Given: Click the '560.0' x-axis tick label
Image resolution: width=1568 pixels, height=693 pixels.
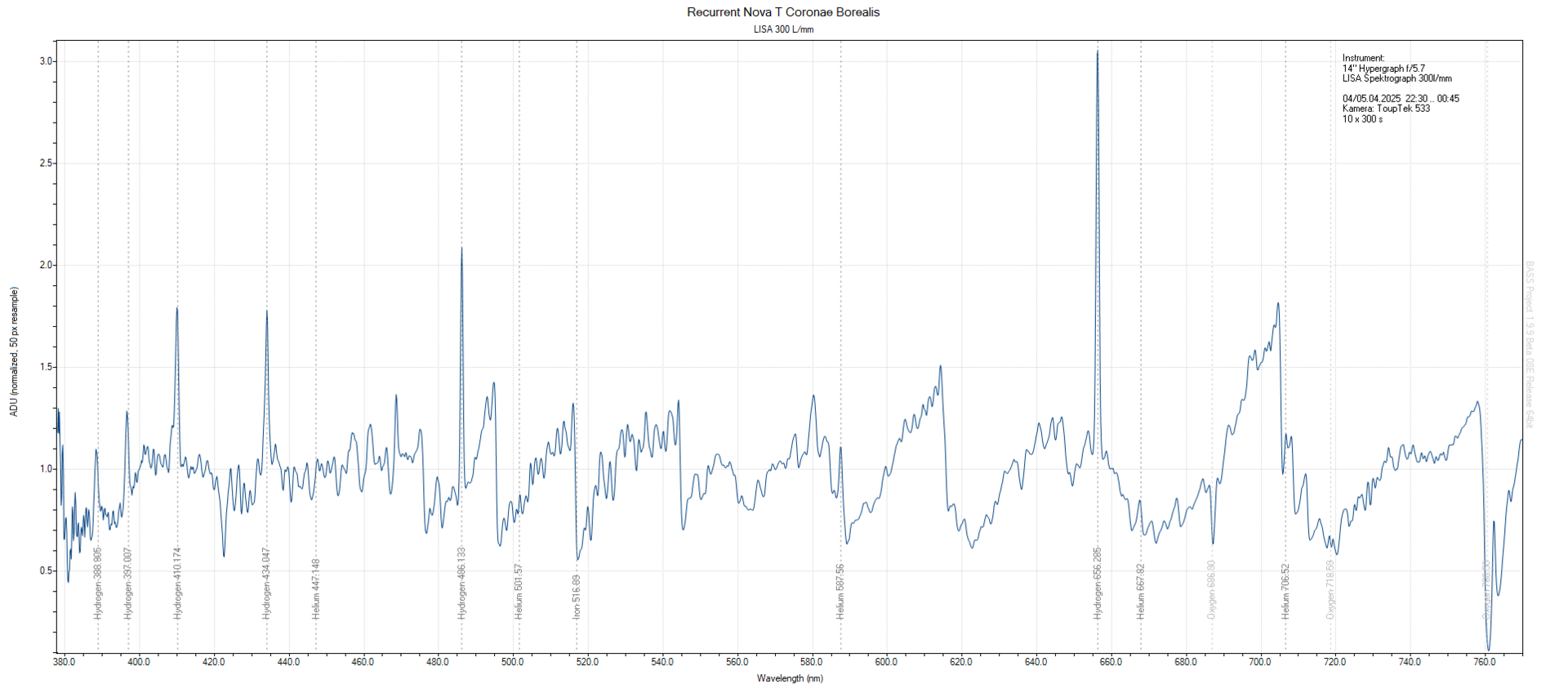Looking at the screenshot, I should click(737, 662).
